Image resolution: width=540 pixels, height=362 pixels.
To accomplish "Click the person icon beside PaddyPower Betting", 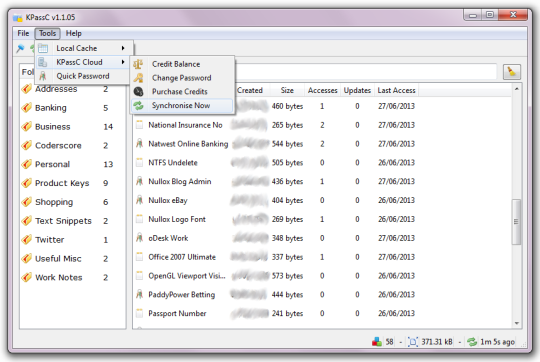I will click(139, 294).
